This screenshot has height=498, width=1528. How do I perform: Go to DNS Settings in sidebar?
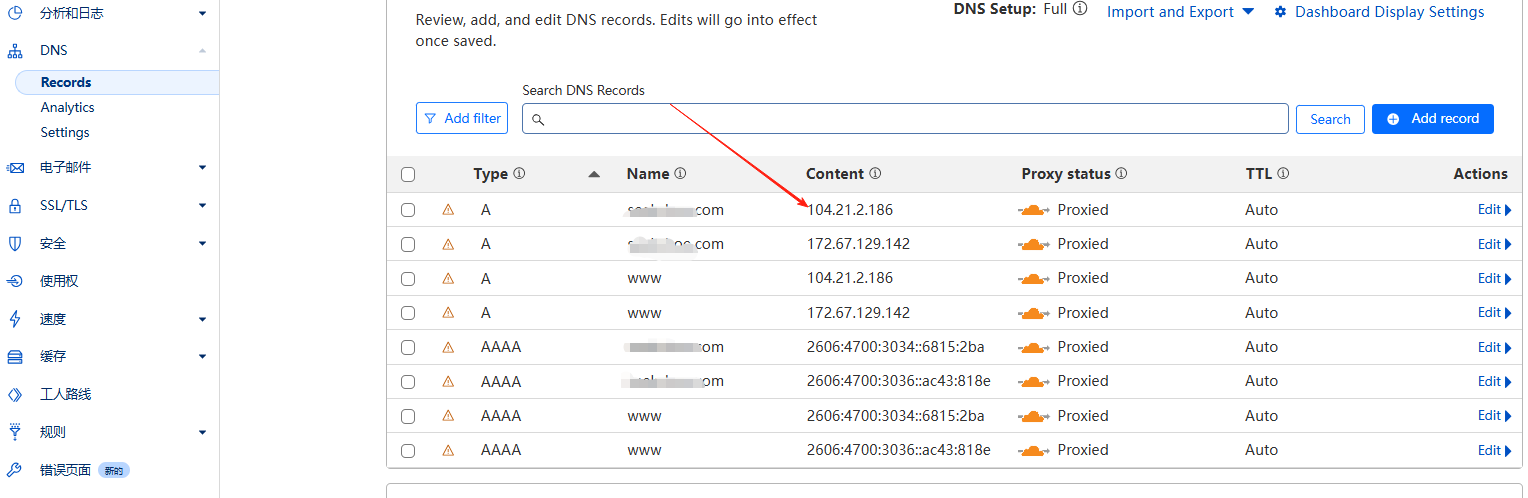(65, 132)
